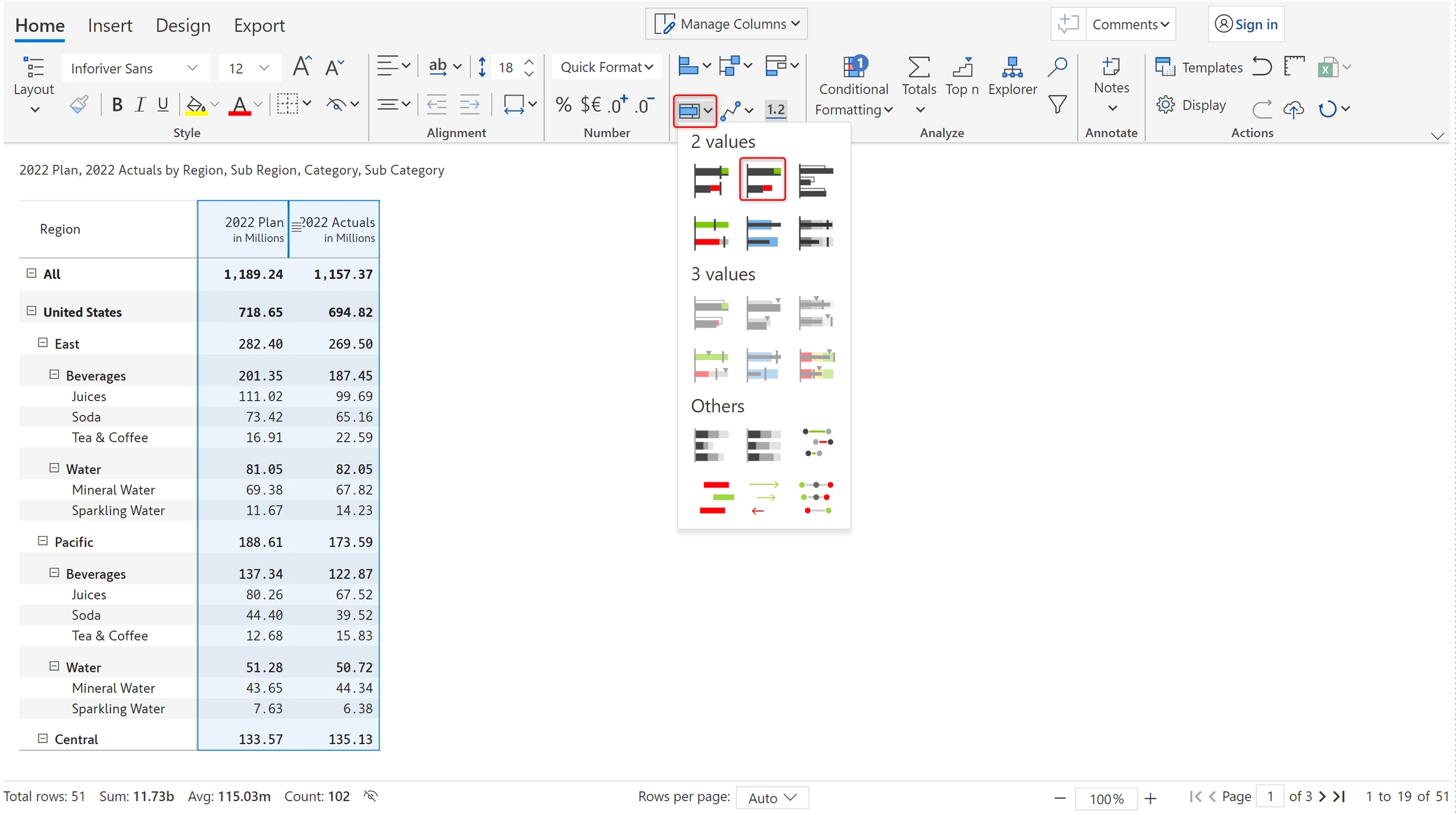This screenshot has width=1456, height=815.
Task: Click the Format Painter icon
Action: [78, 104]
